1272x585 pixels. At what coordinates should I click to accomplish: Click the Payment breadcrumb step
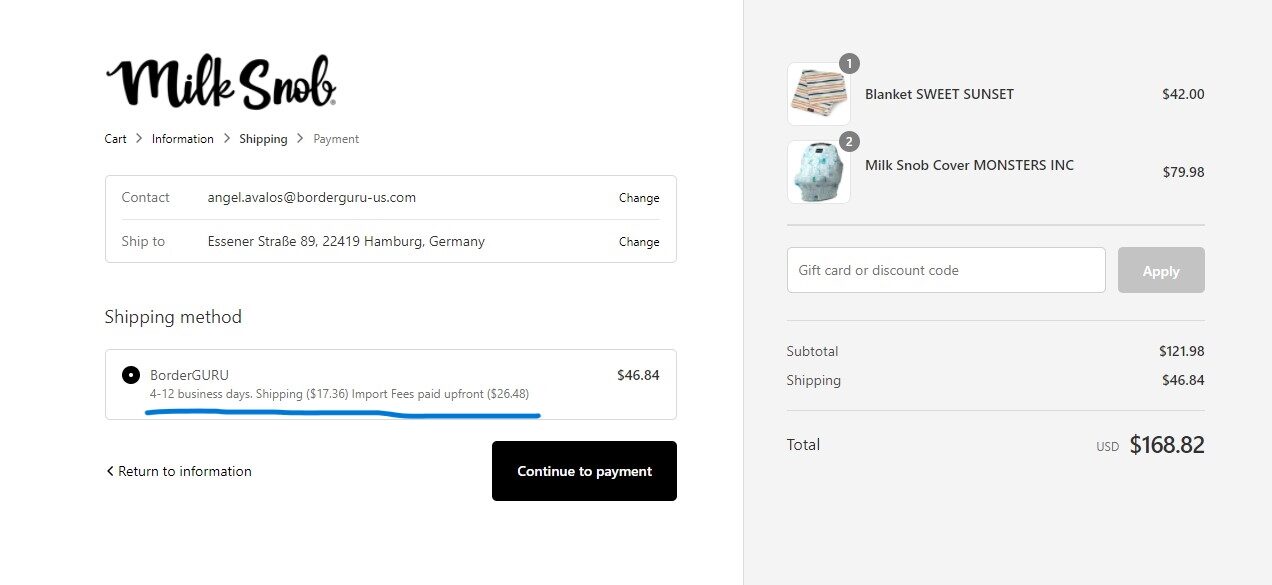(x=336, y=139)
